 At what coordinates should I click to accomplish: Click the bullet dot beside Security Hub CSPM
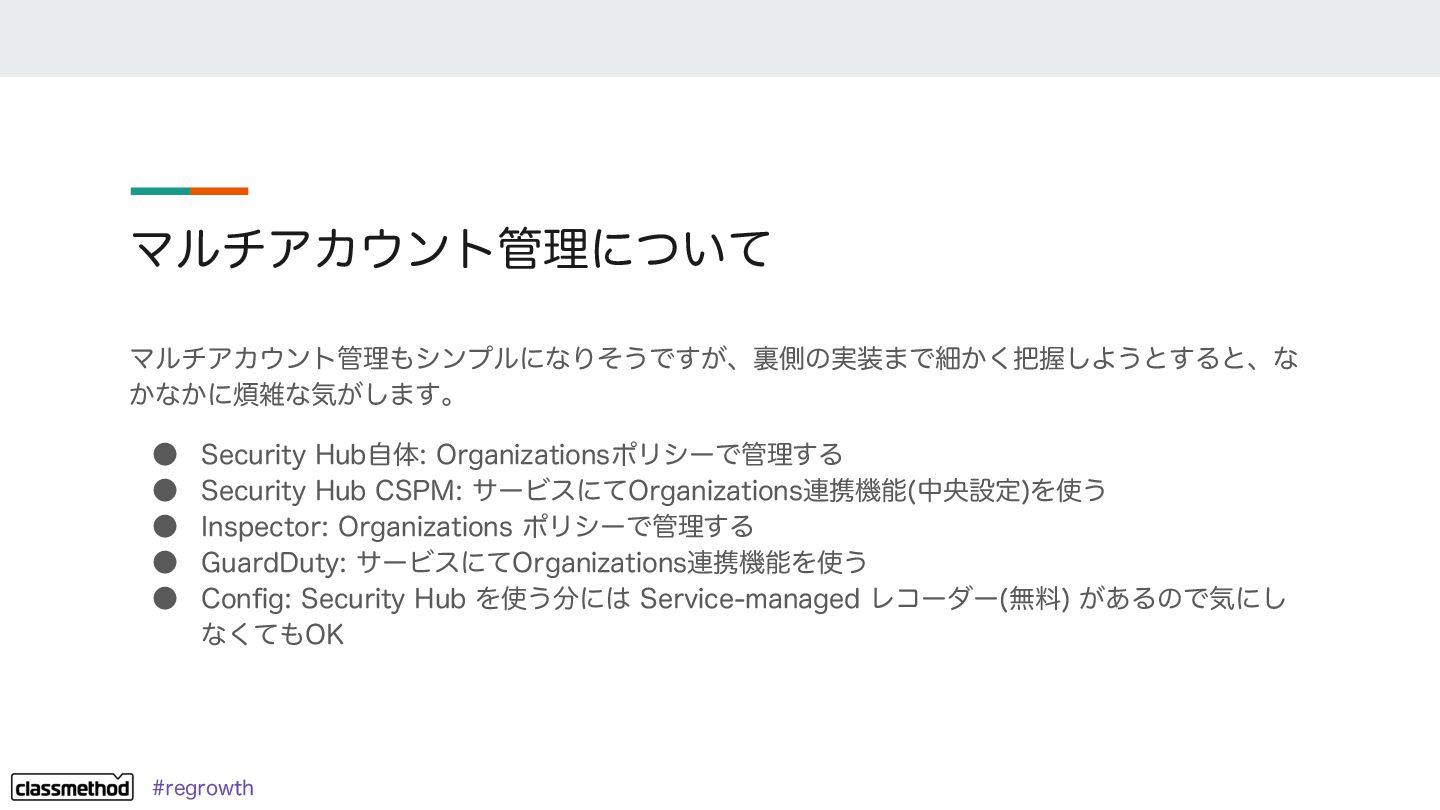pos(165,490)
